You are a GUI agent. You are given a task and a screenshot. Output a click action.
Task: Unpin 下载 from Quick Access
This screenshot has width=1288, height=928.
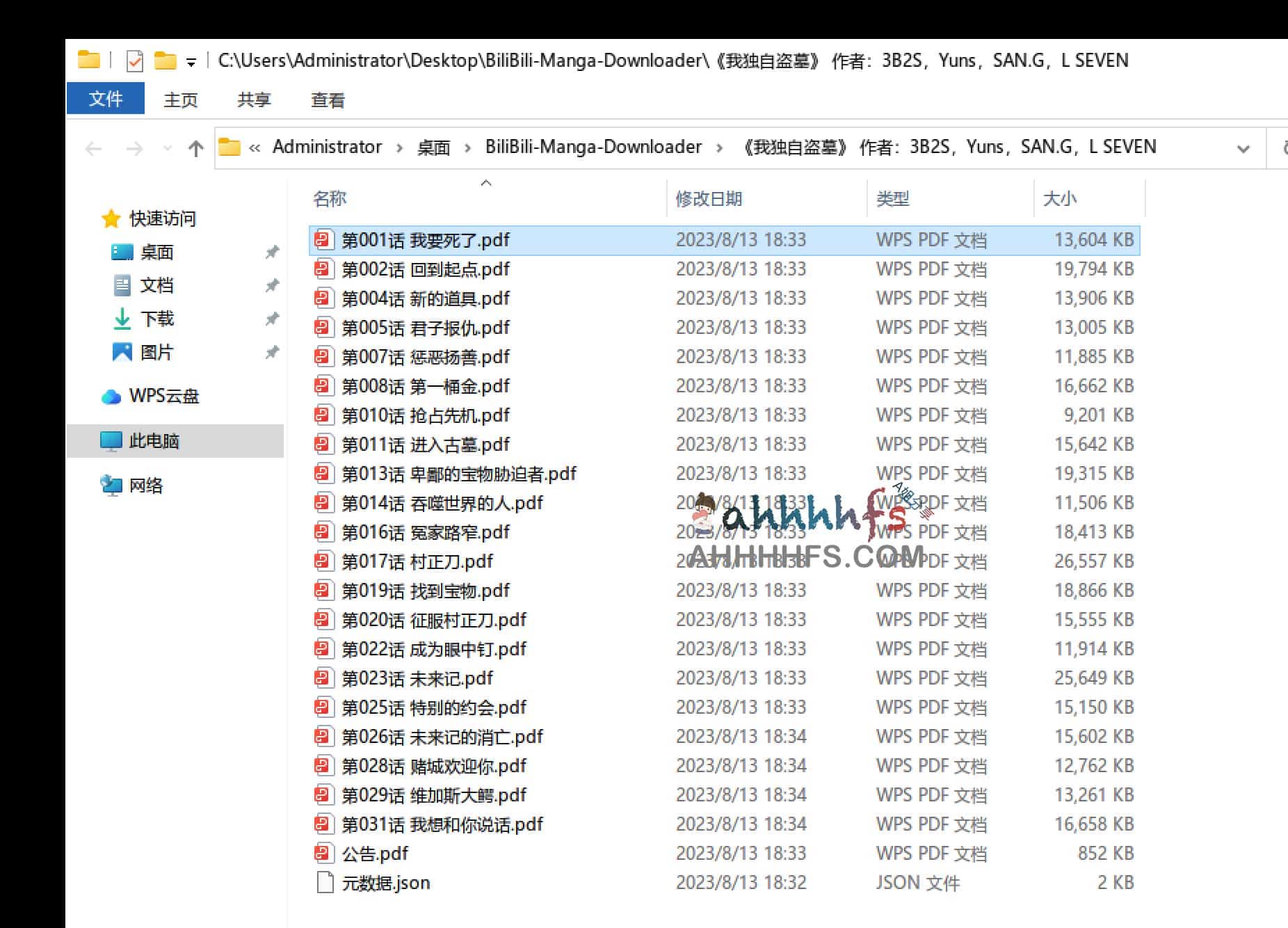273,318
